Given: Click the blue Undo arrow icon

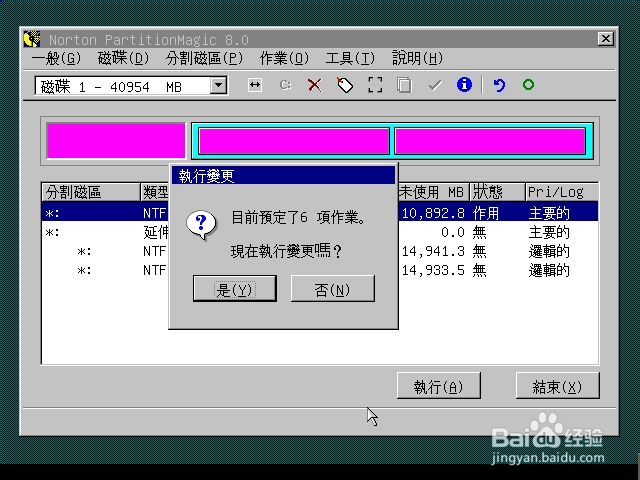Looking at the screenshot, I should pos(499,85).
